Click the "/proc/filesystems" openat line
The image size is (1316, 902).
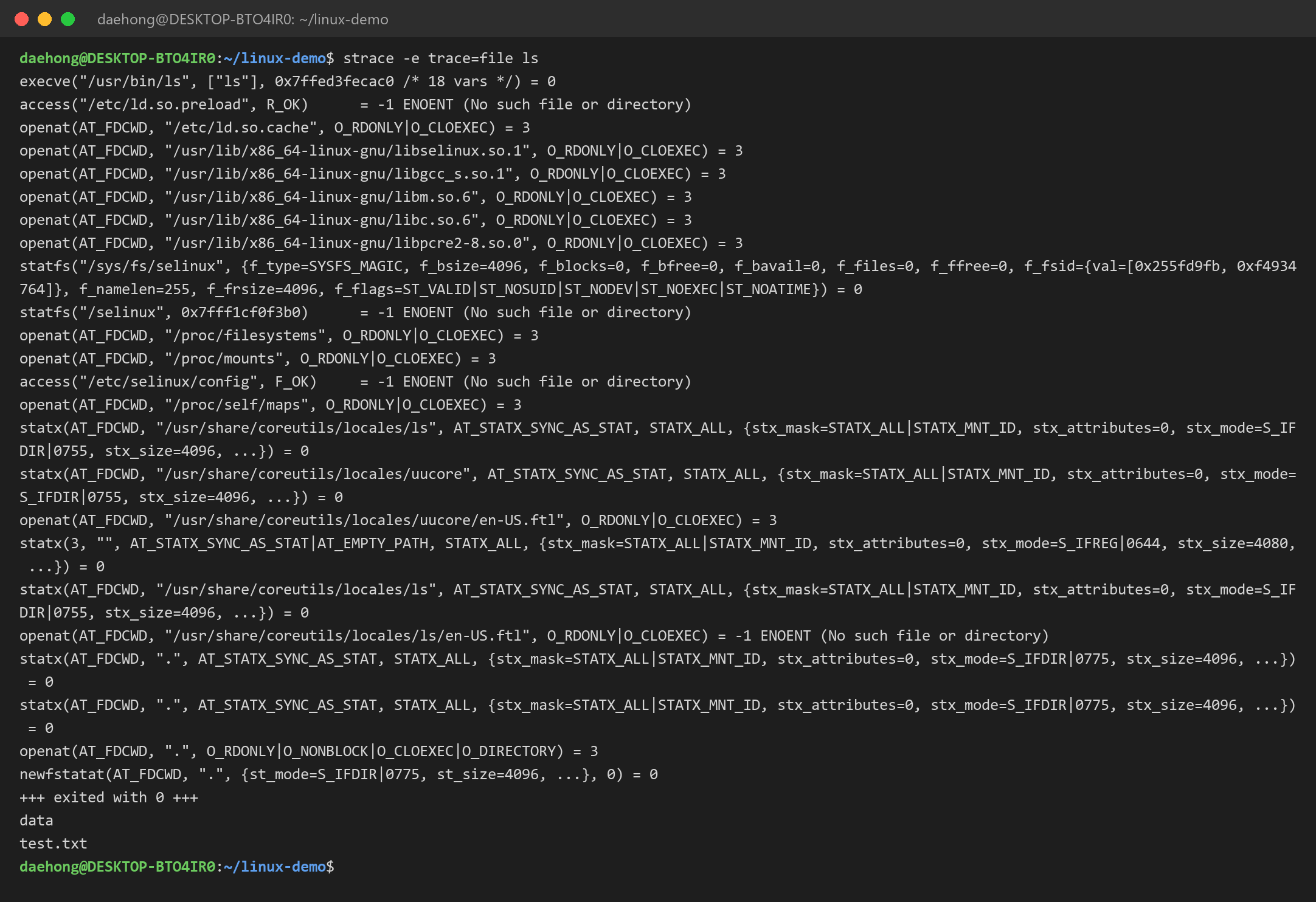(279, 336)
